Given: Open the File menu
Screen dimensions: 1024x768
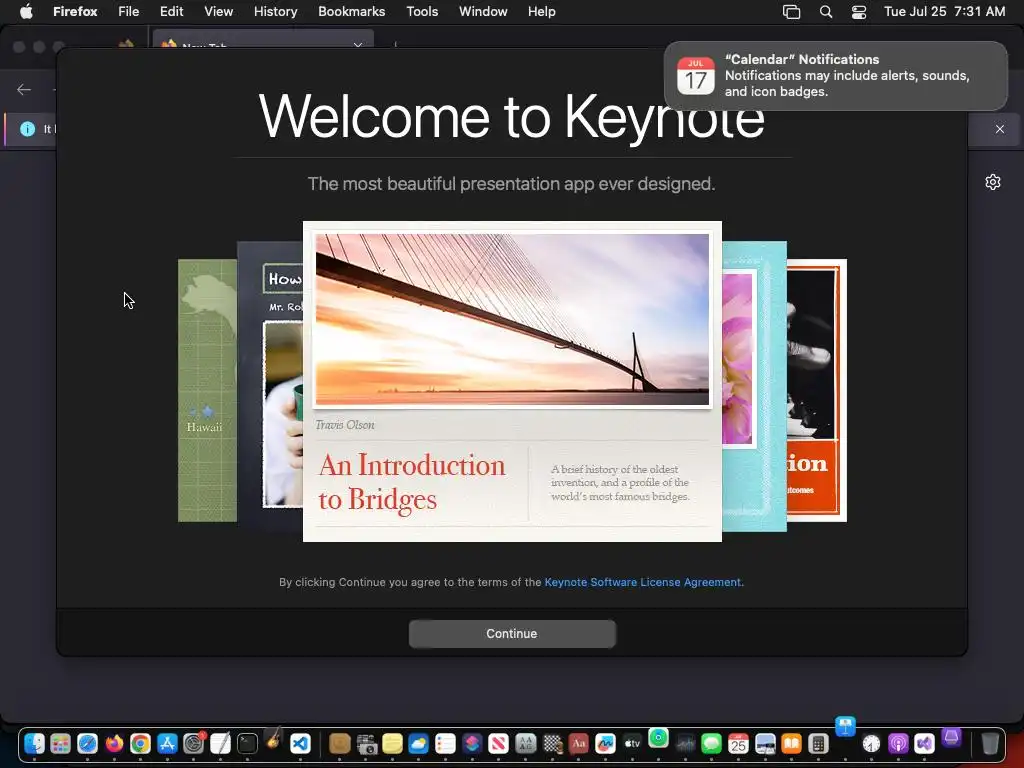Looking at the screenshot, I should tap(128, 12).
